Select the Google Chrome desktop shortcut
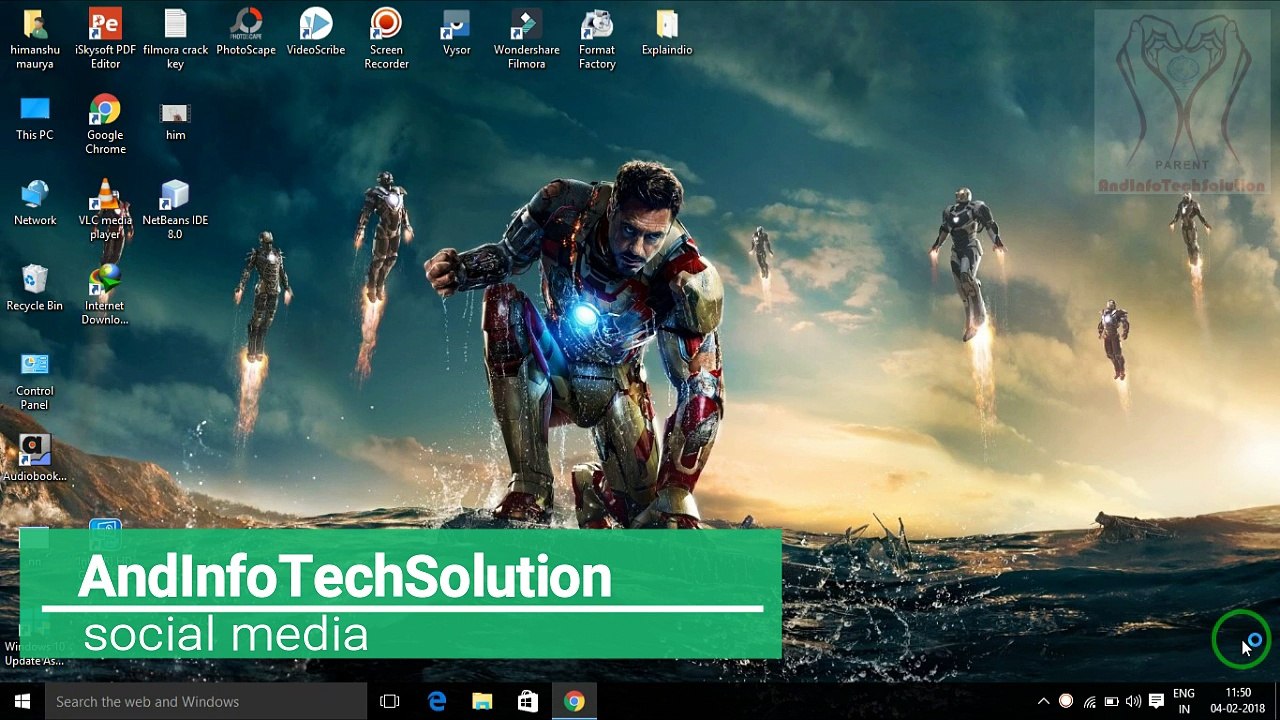 coord(105,125)
